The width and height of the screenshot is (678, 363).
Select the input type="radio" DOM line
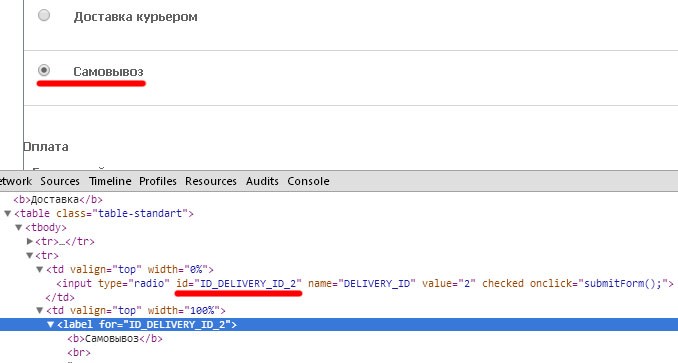(365, 283)
